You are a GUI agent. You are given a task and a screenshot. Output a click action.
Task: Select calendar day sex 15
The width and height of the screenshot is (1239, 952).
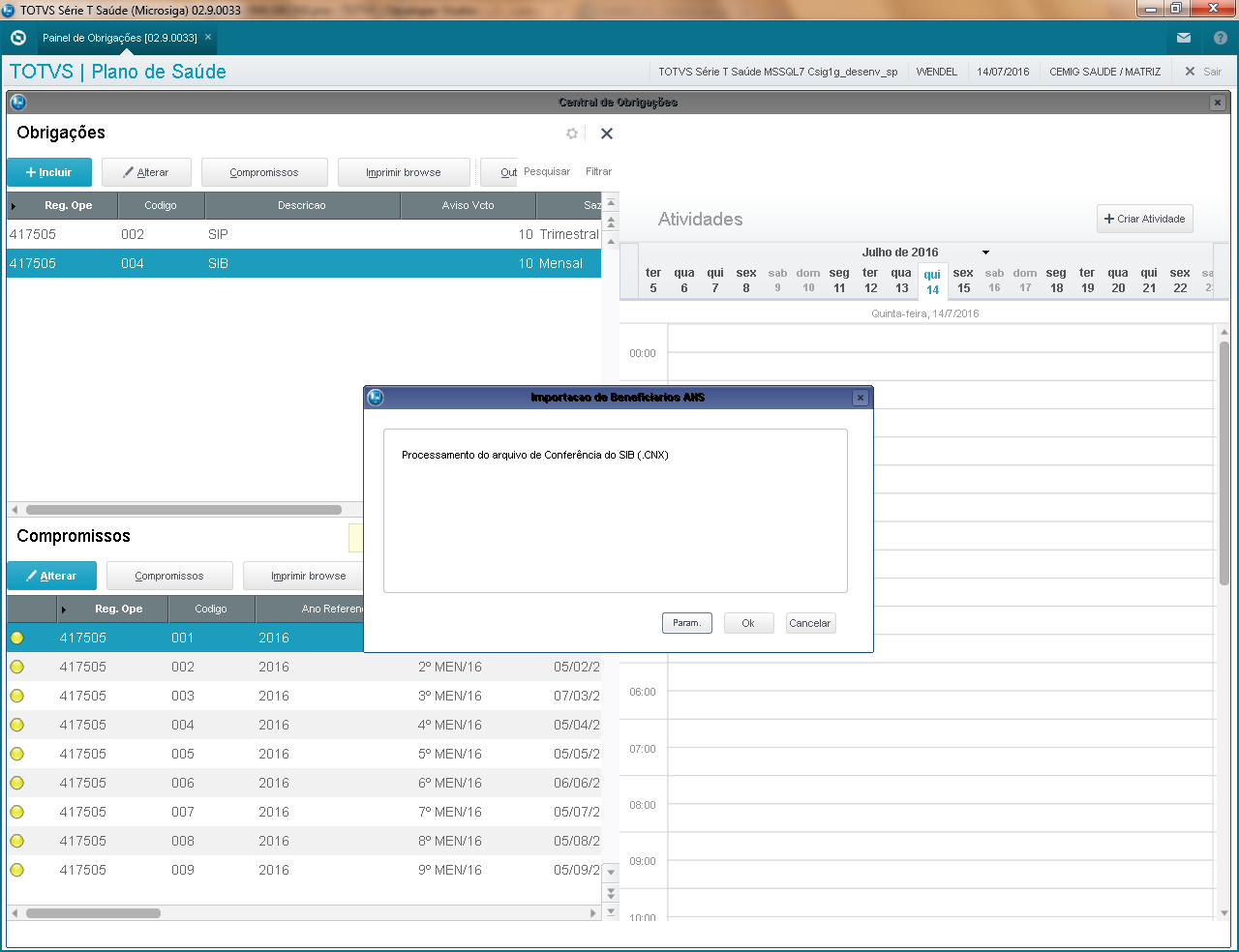pyautogui.click(x=963, y=281)
